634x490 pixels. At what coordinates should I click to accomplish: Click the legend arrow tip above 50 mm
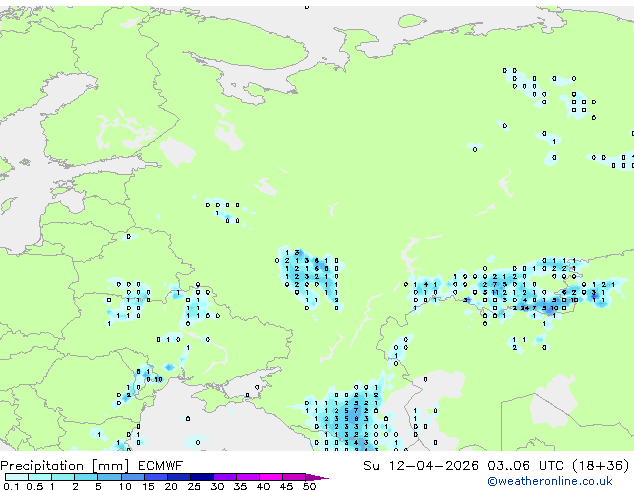[317, 477]
